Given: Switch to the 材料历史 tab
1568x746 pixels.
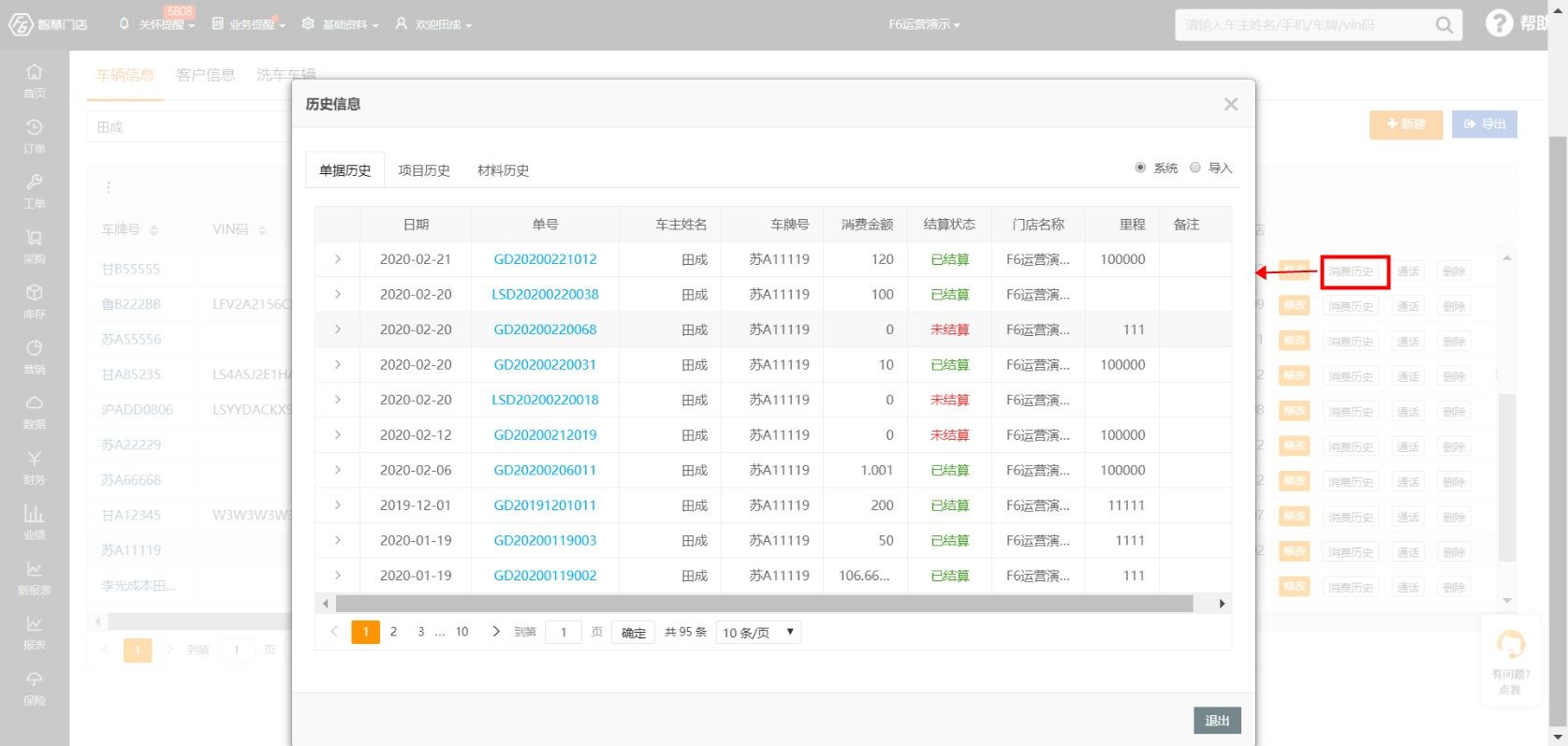Looking at the screenshot, I should (504, 170).
